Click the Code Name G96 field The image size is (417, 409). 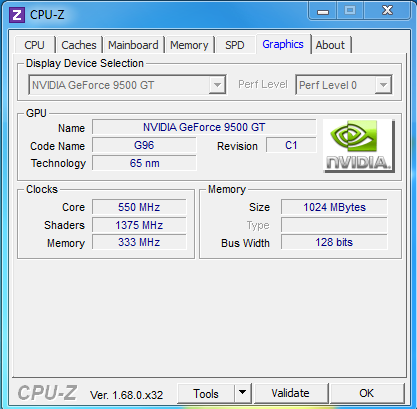point(144,145)
